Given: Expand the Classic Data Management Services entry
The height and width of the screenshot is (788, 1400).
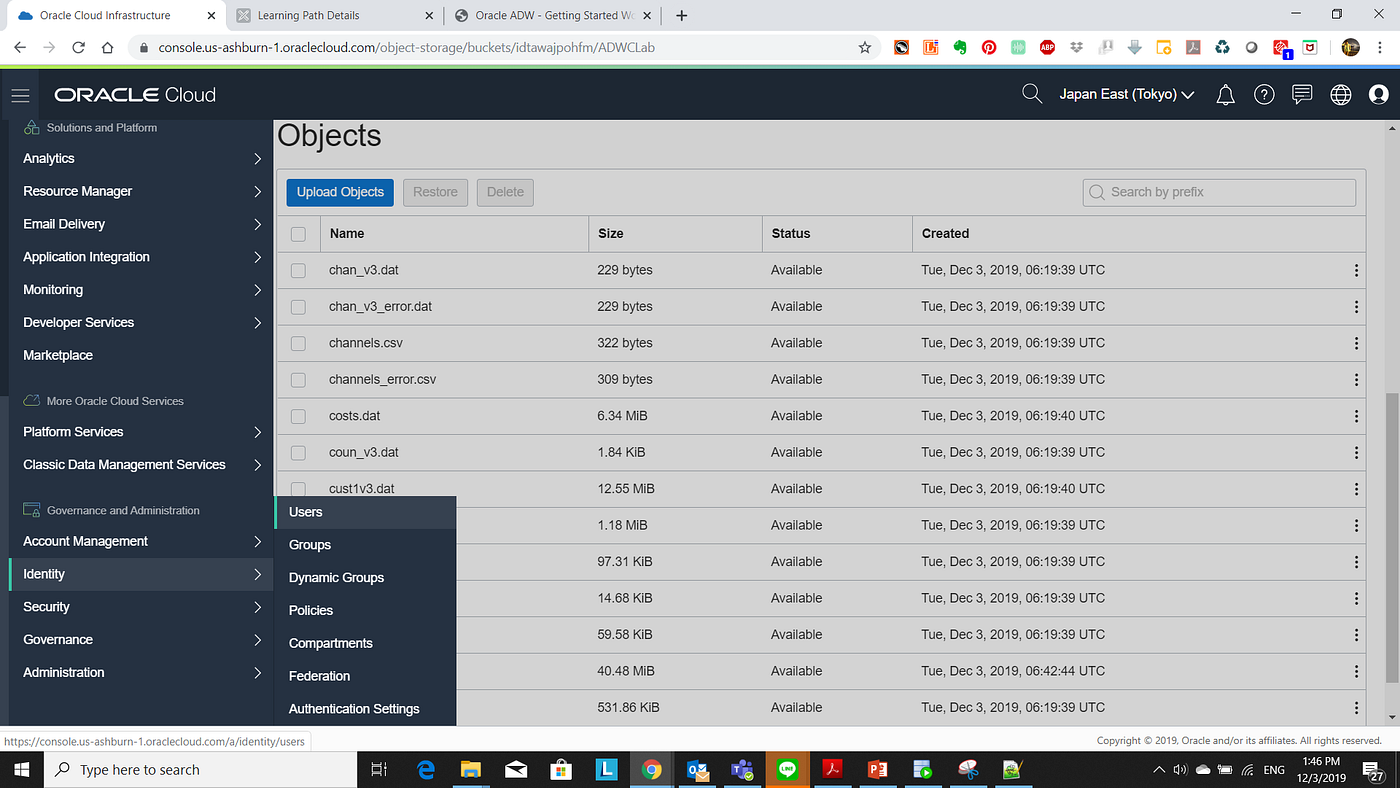Looking at the screenshot, I should [x=141, y=465].
